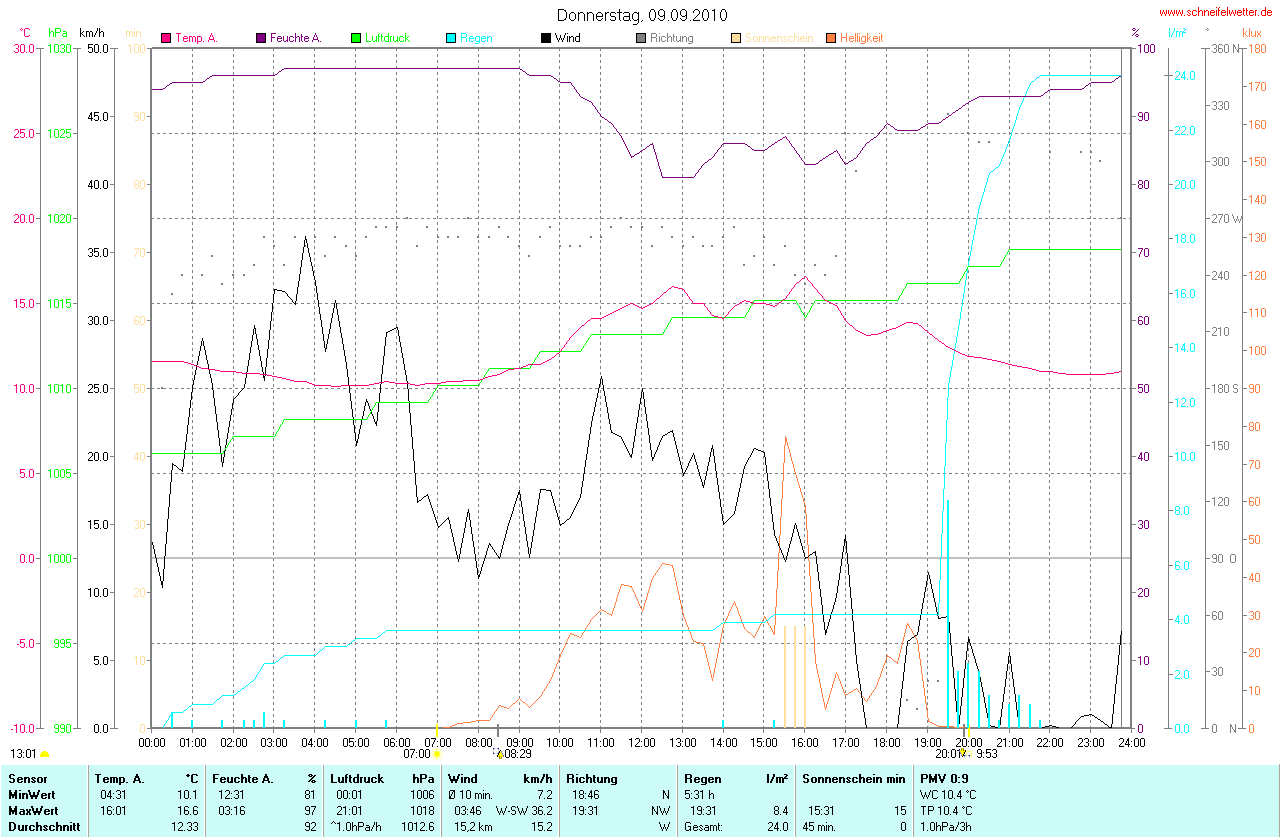This screenshot has width=1280, height=837.
Task: Click the Gesamt: rain total label
Action: (705, 826)
